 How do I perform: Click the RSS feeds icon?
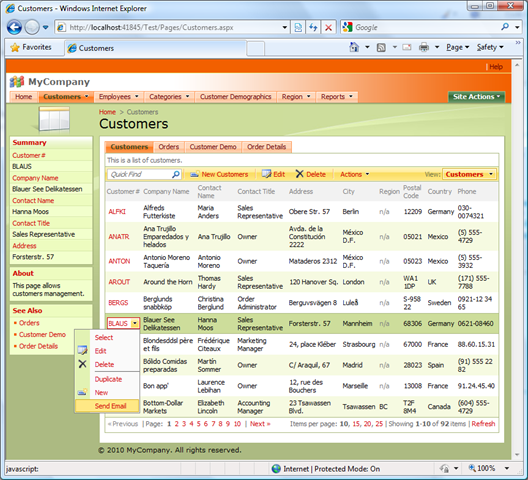[x=381, y=47]
